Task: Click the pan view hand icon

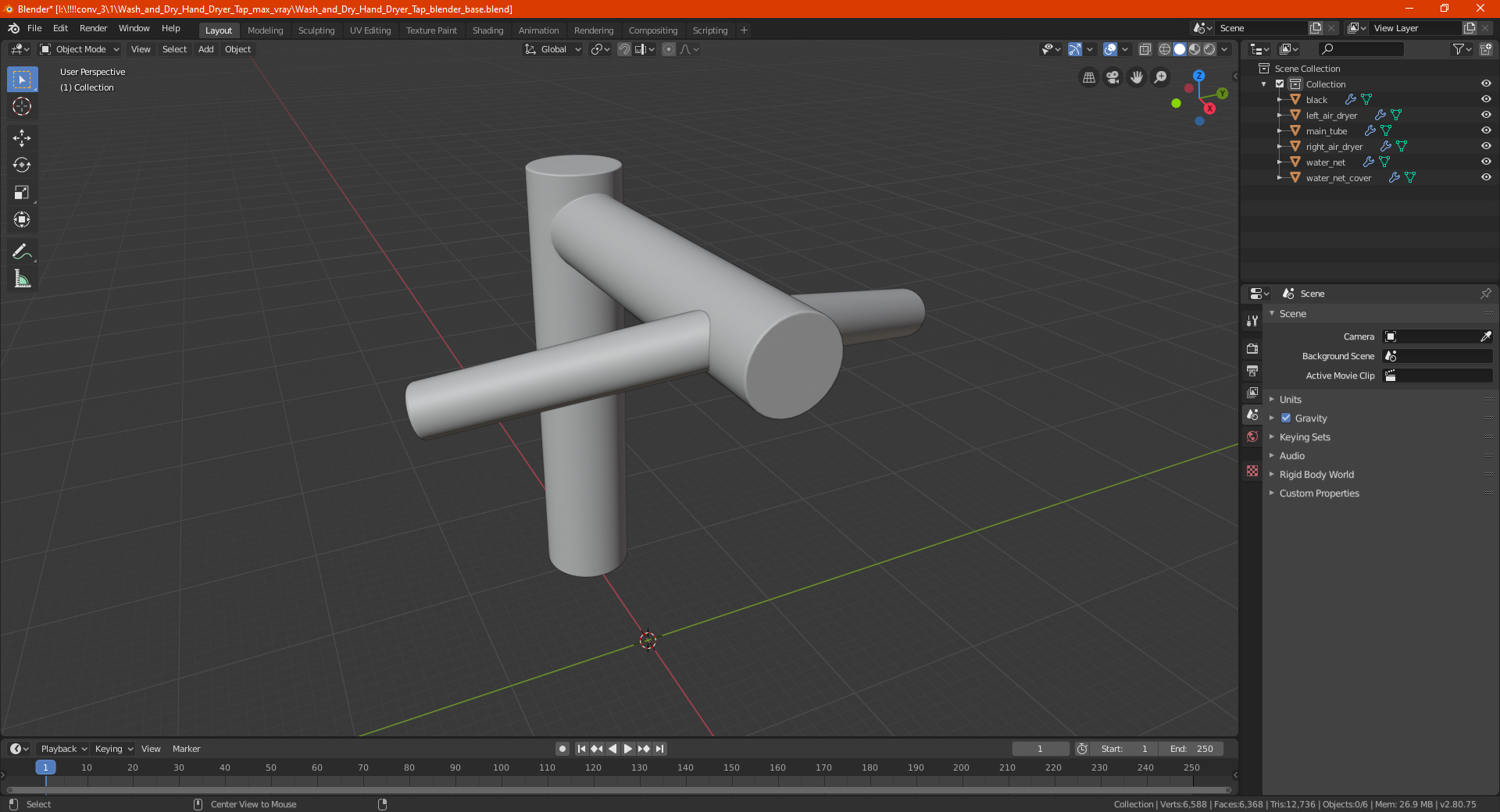Action: pos(1137,77)
